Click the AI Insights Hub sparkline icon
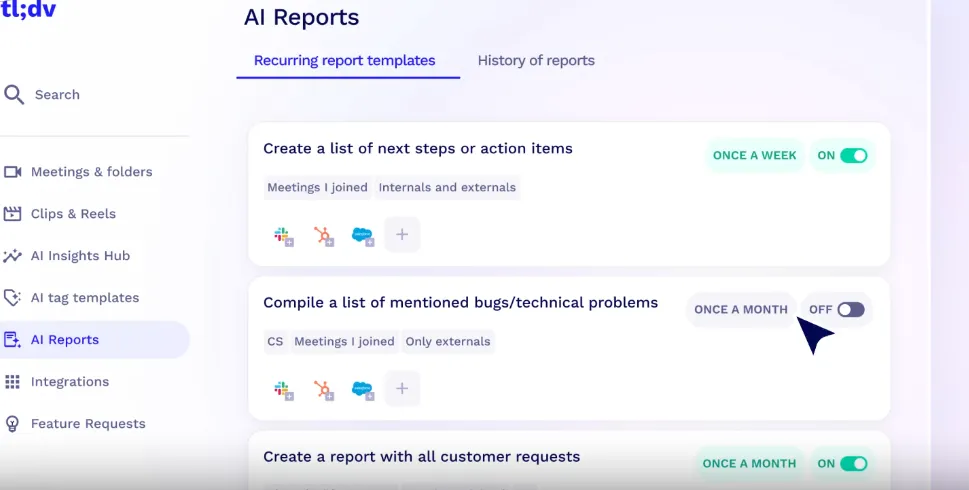This screenshot has height=490, width=969. pos(12,256)
